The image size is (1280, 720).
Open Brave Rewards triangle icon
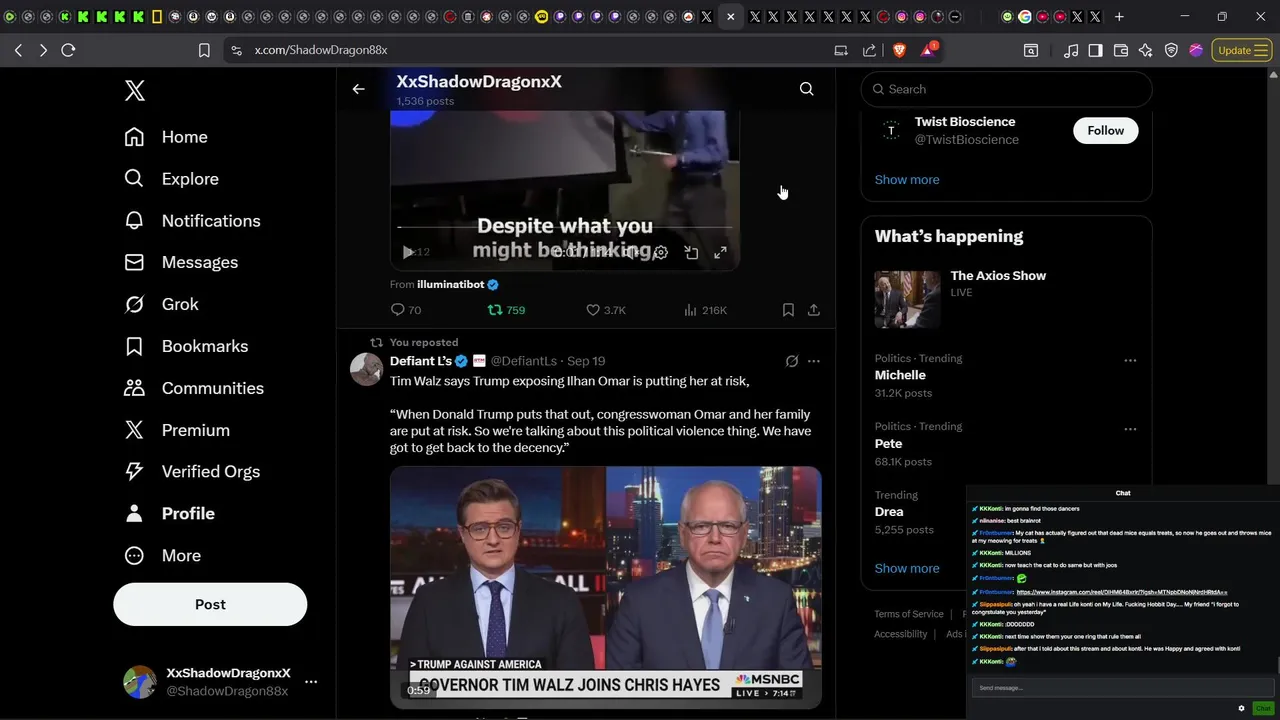tap(928, 50)
